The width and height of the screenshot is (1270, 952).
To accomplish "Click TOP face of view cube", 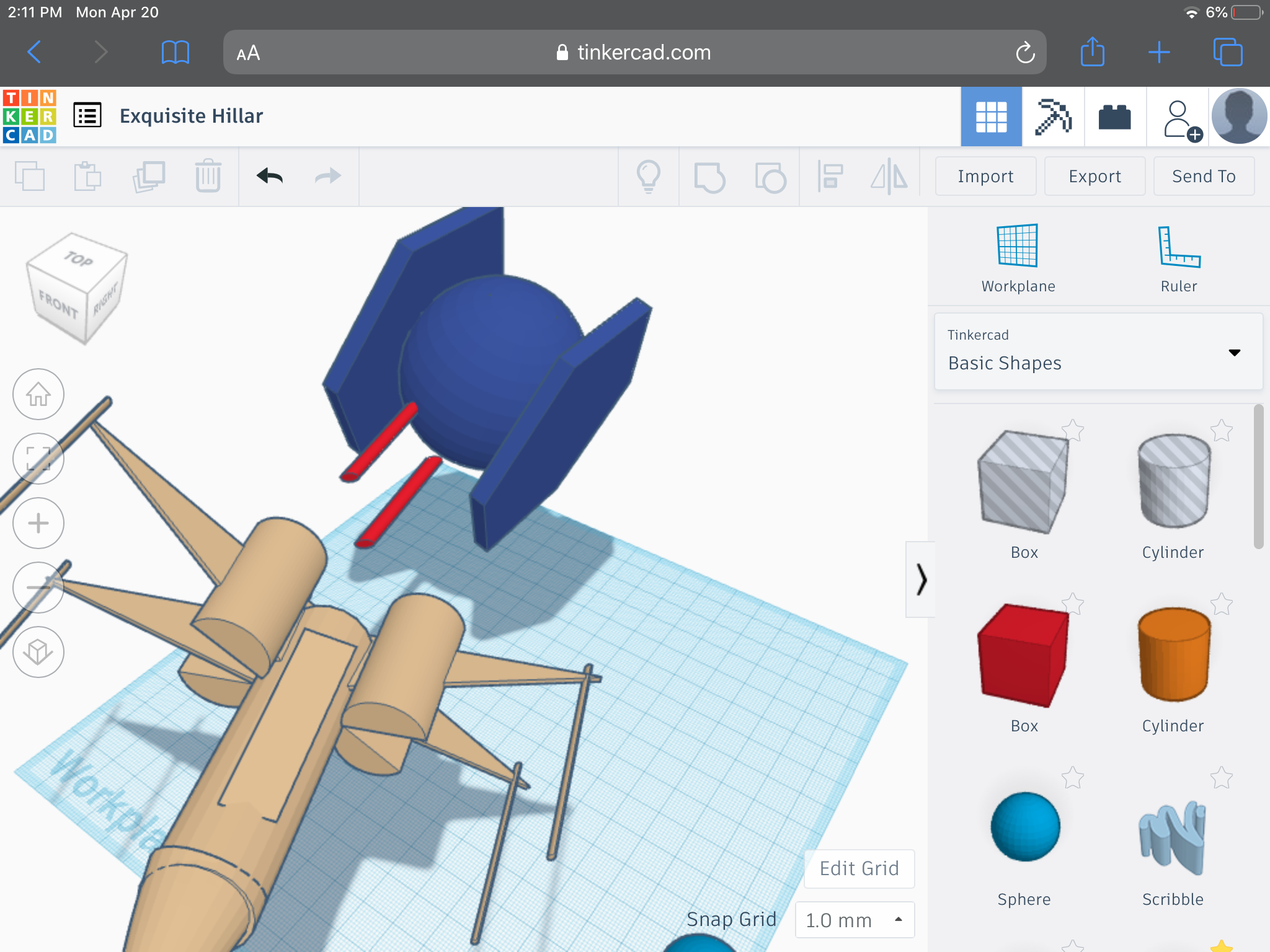I will tap(78, 258).
